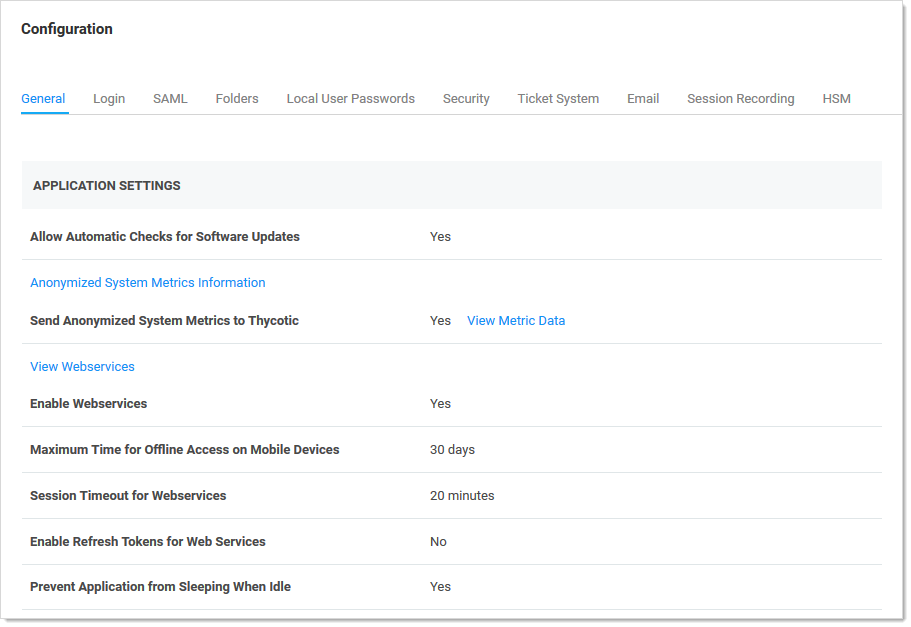This screenshot has height=627, width=911.
Task: Select Enable Refresh Tokens setting row
Action: (x=147, y=541)
